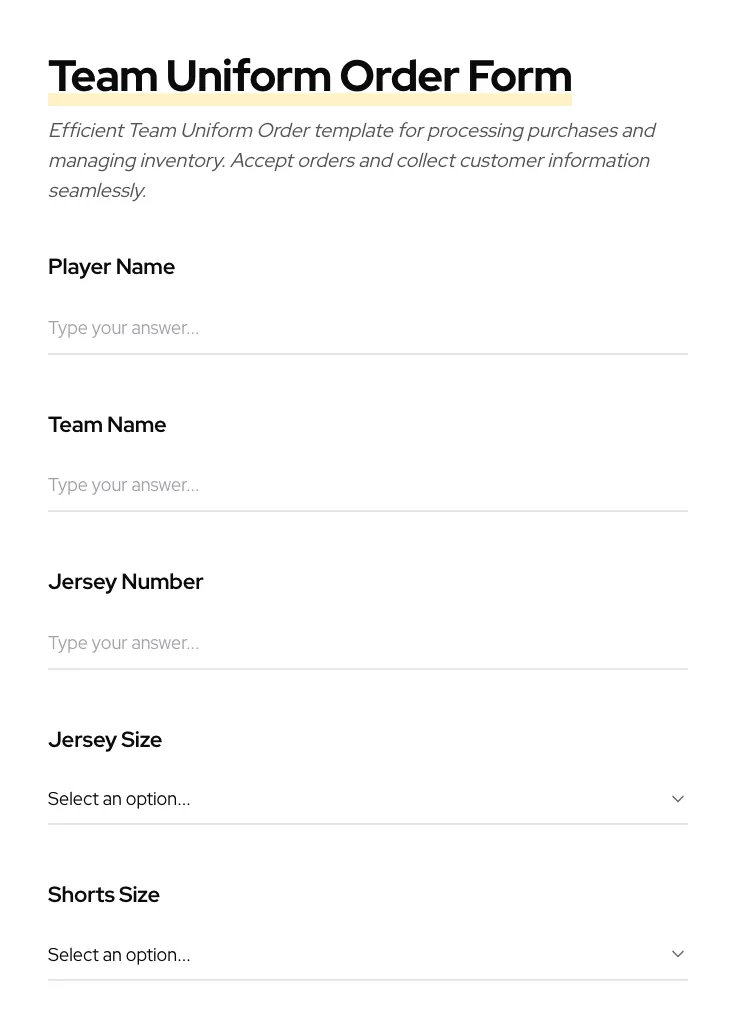Click the Player Name field label
736x1024 pixels.
(x=111, y=267)
